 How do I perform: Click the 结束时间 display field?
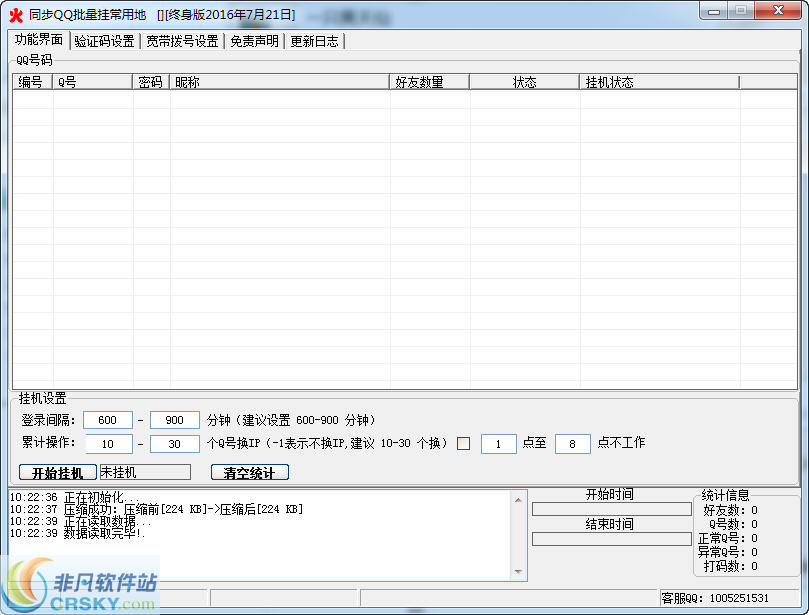click(611, 539)
